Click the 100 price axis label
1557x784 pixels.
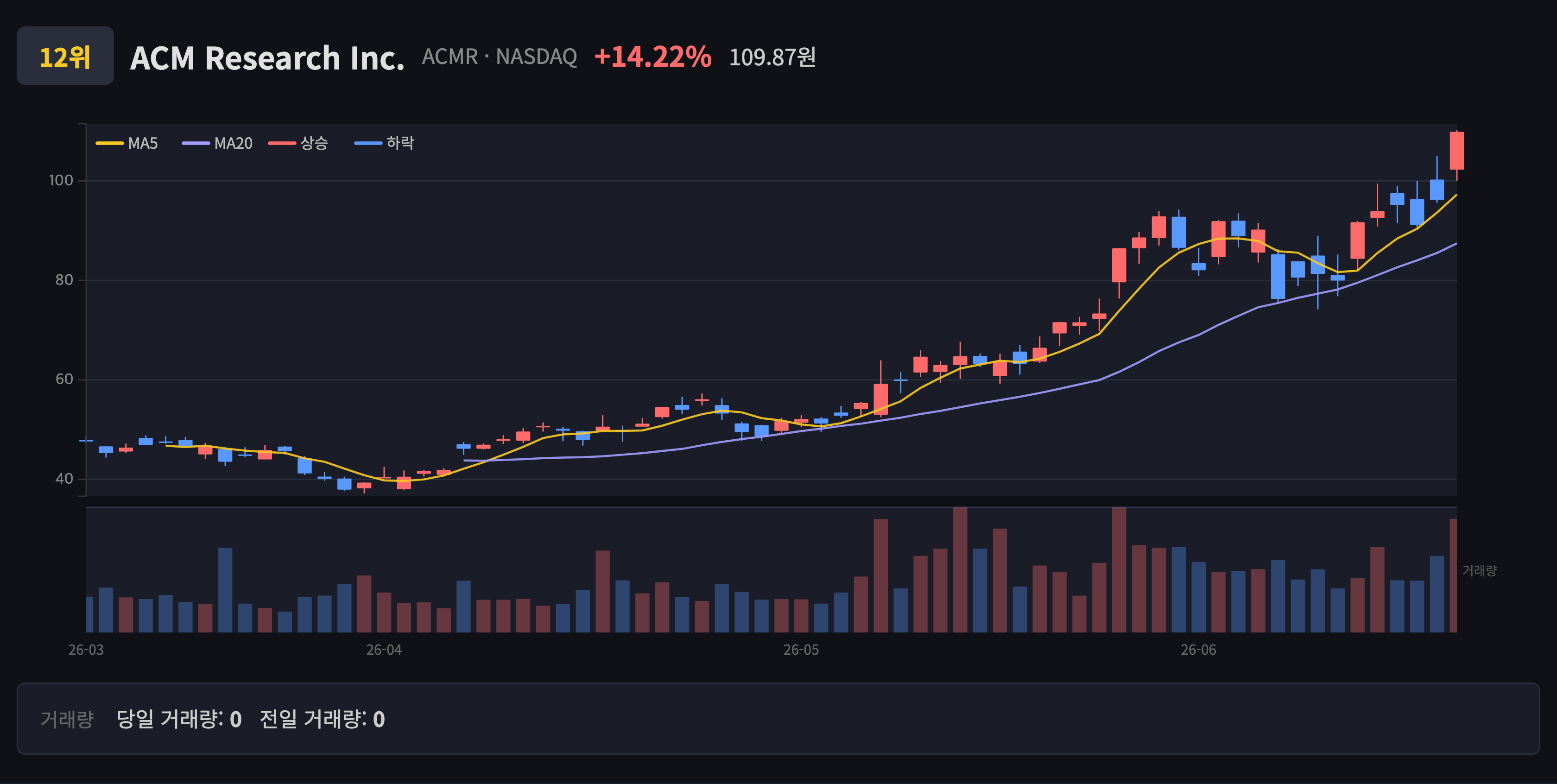point(61,180)
